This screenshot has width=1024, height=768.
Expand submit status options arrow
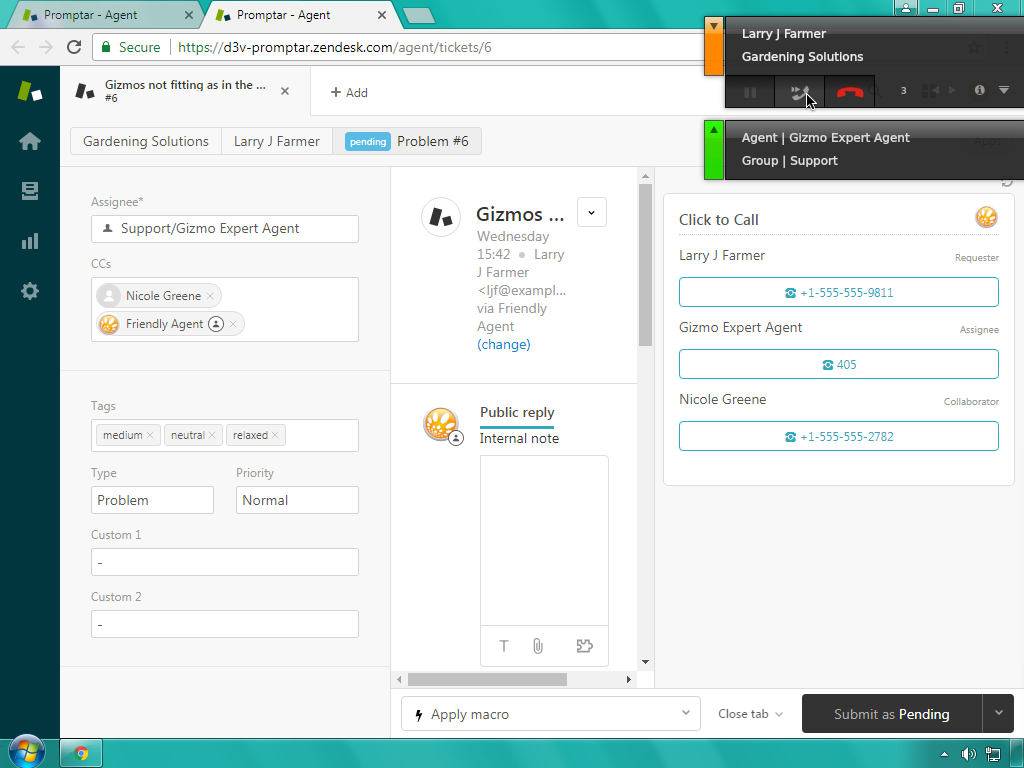pyautogui.click(x=999, y=714)
